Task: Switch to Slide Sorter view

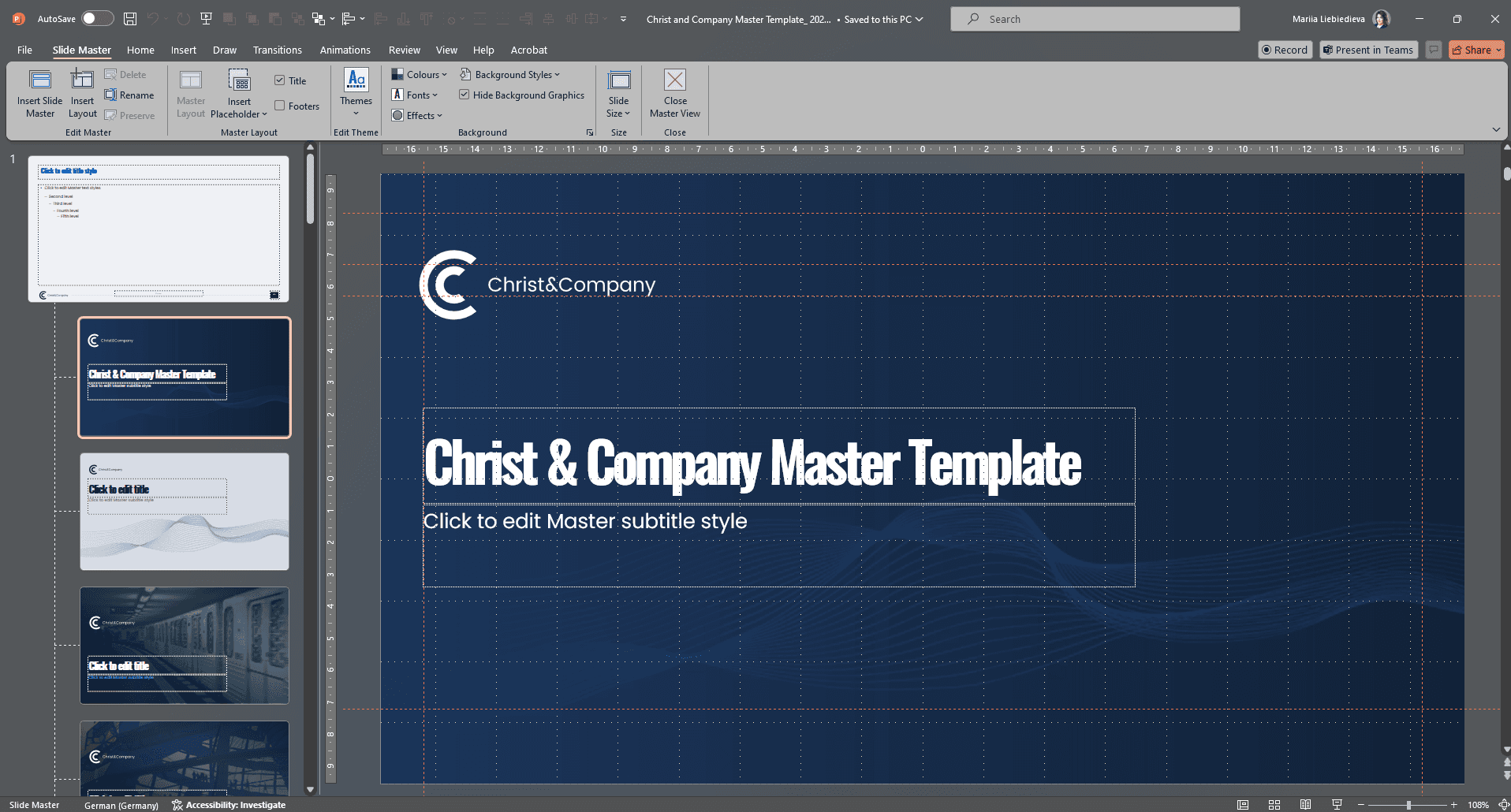Action: point(1274,805)
